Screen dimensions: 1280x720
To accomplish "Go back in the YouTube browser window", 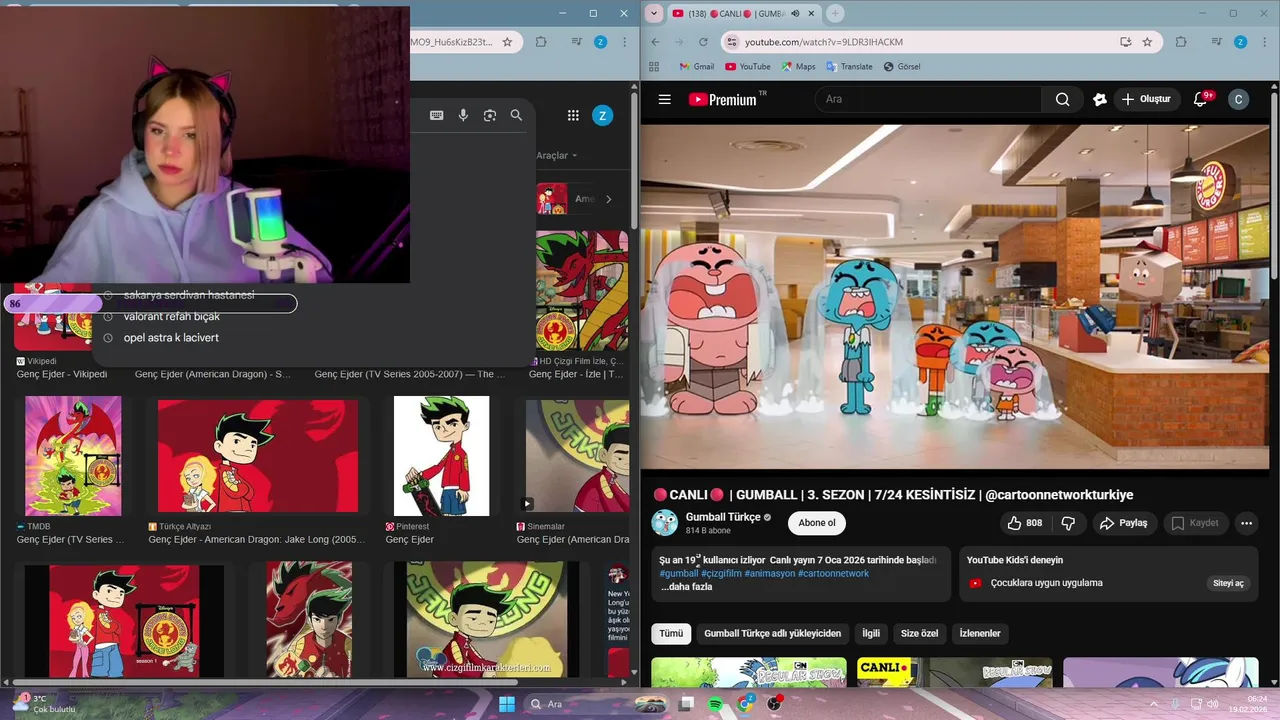I will [x=655, y=42].
